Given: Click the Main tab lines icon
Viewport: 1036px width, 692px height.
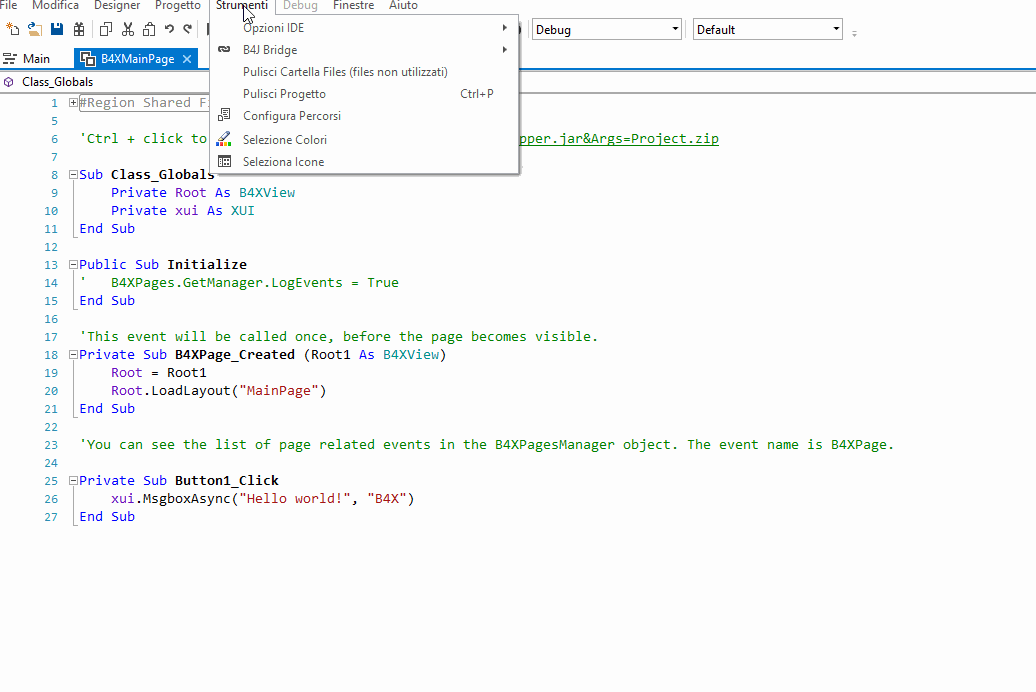Looking at the screenshot, I should (x=10, y=59).
